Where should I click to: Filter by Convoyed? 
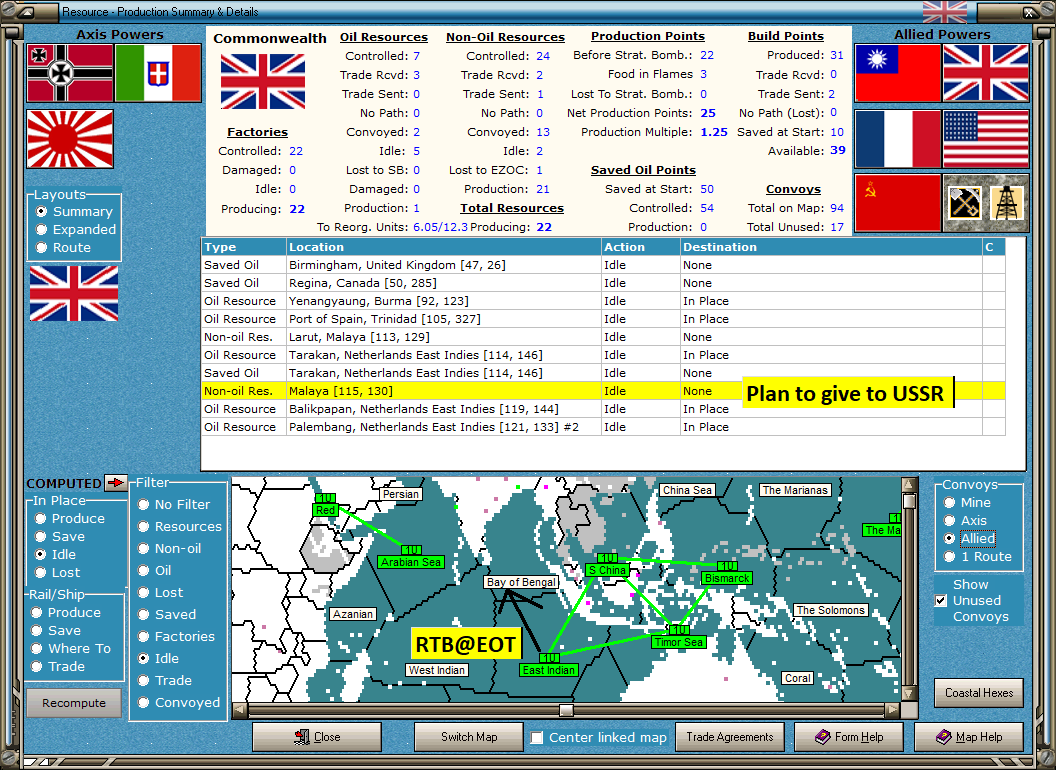click(x=179, y=702)
